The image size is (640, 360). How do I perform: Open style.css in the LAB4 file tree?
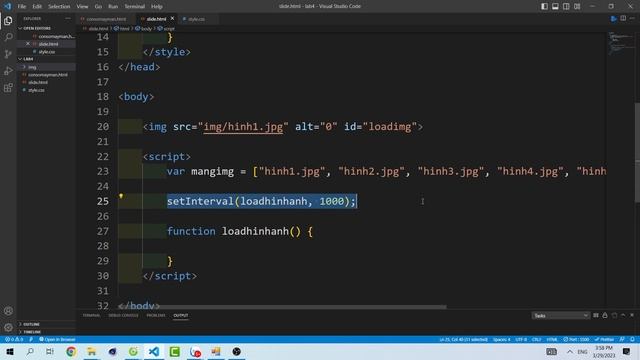tap(46, 90)
